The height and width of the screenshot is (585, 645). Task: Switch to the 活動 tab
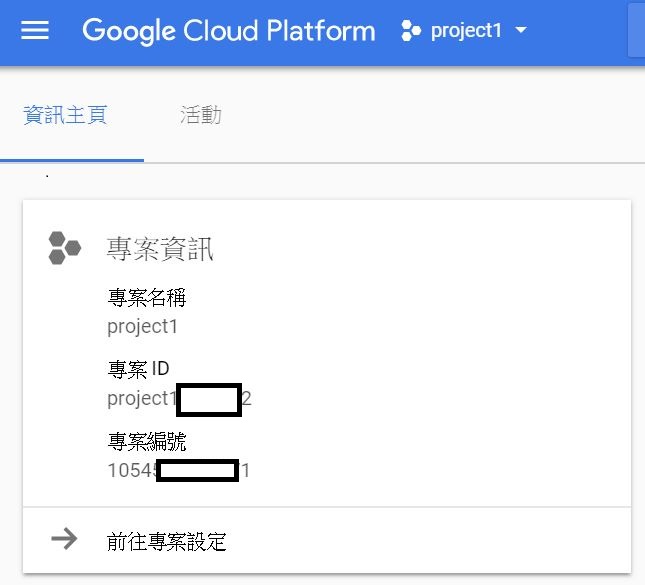[x=200, y=115]
